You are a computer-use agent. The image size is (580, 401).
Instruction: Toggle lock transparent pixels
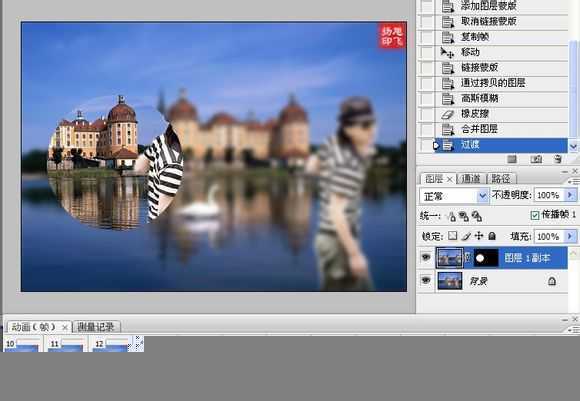(452, 236)
